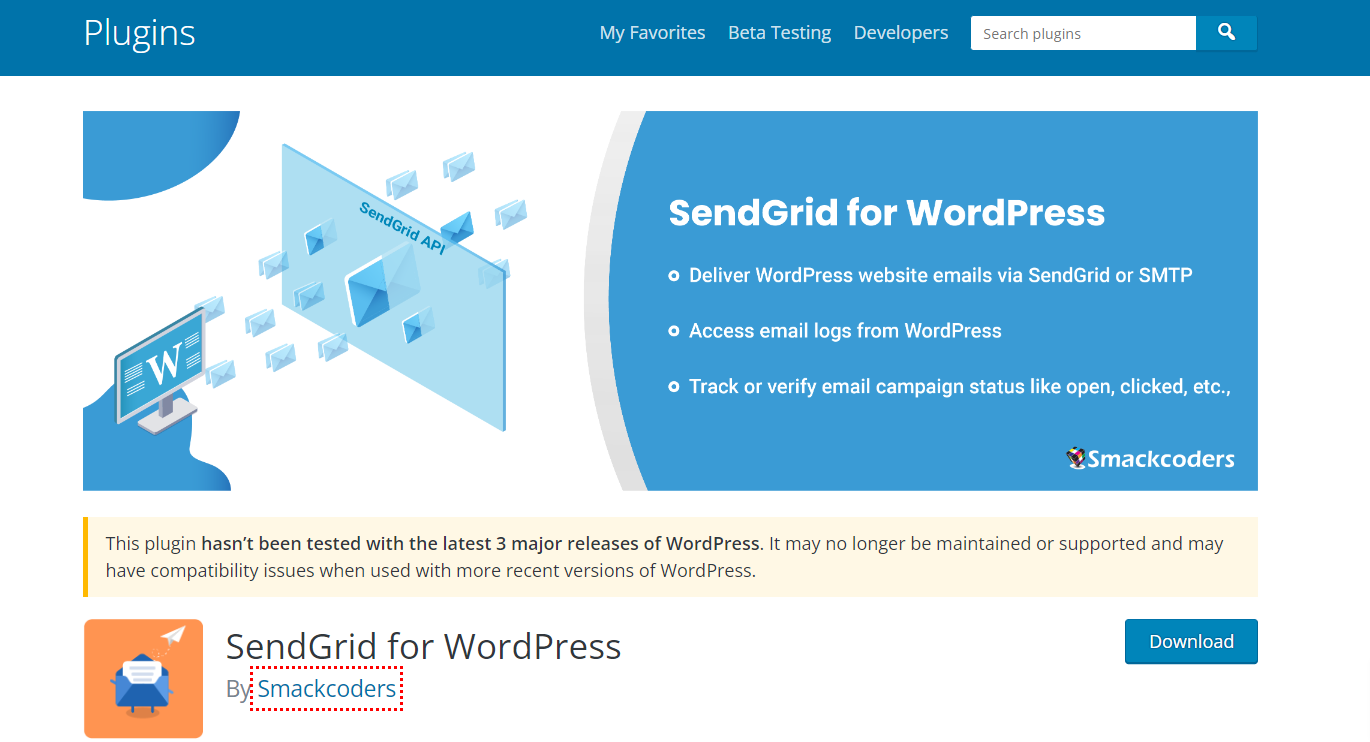Open the Developers menu link
Viewport: 1370px width, 742px height.
(x=901, y=33)
